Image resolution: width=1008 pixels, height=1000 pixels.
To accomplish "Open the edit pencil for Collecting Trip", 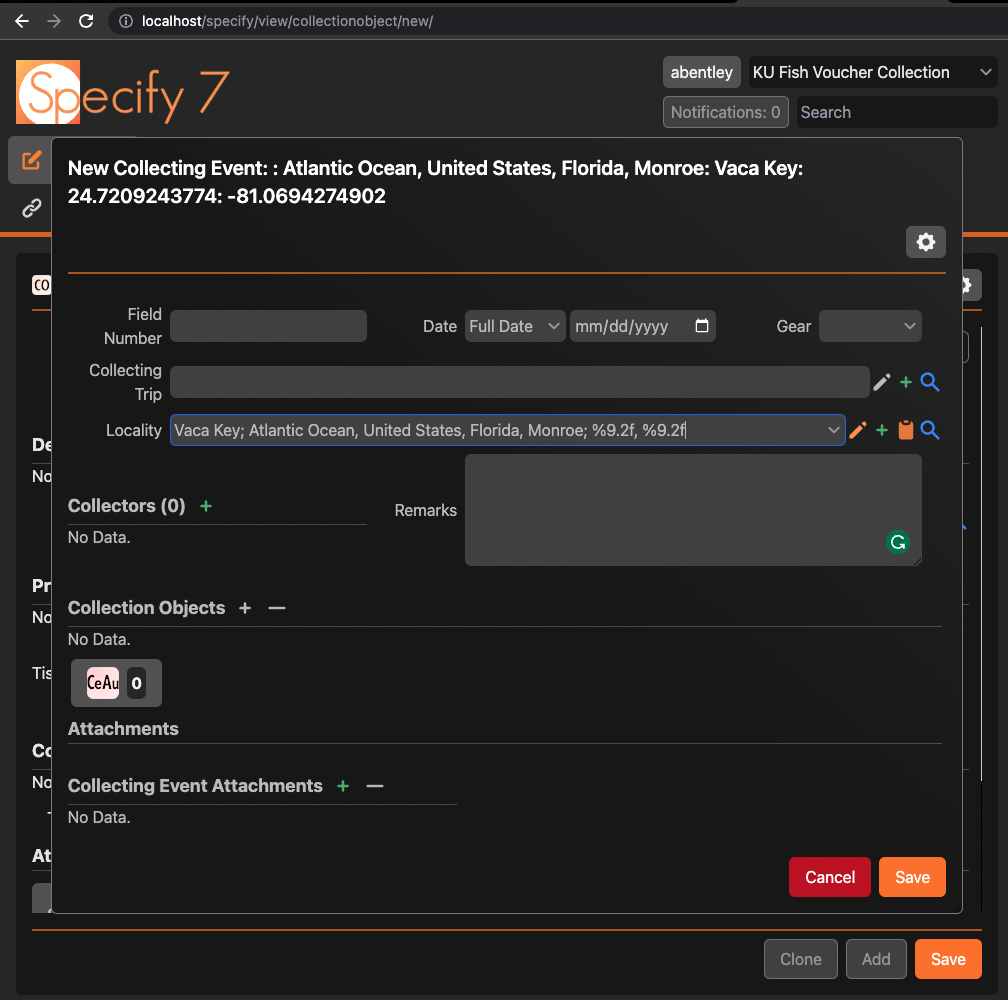I will [881, 382].
